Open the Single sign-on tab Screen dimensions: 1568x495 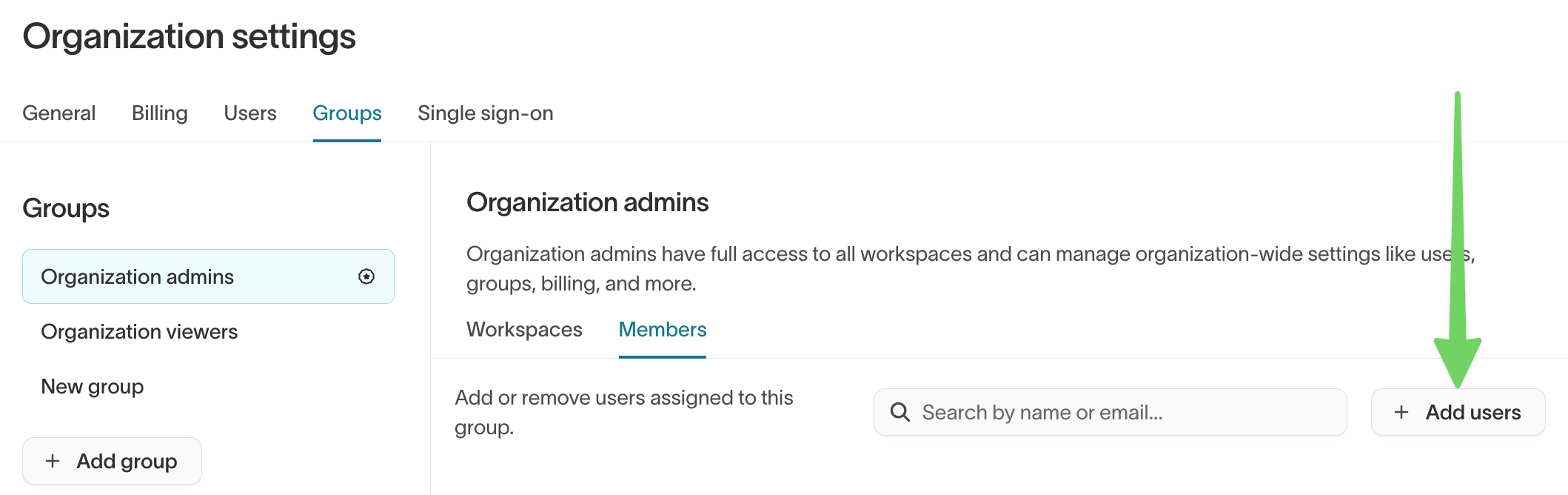485,113
